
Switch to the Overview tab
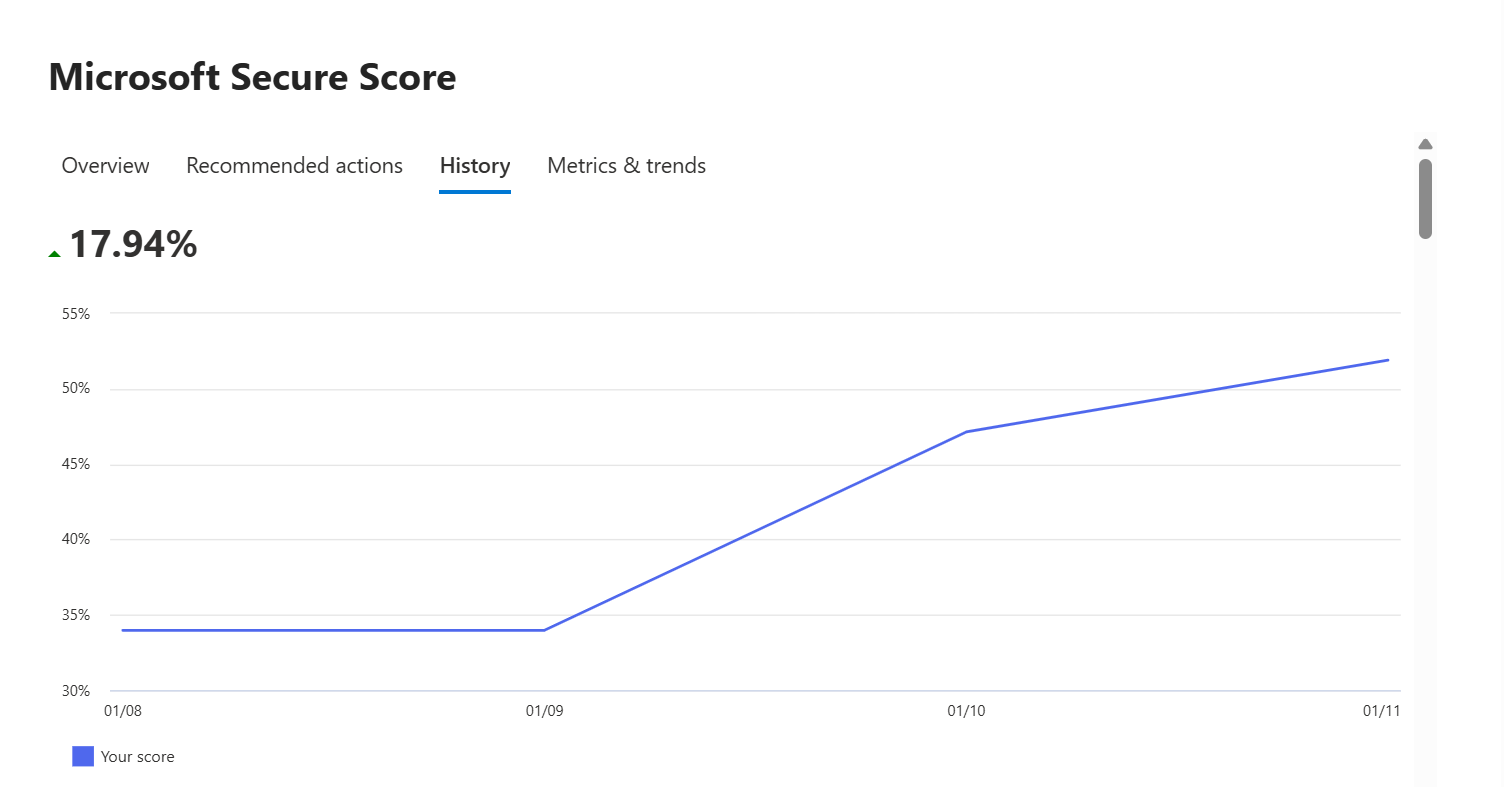[x=105, y=165]
